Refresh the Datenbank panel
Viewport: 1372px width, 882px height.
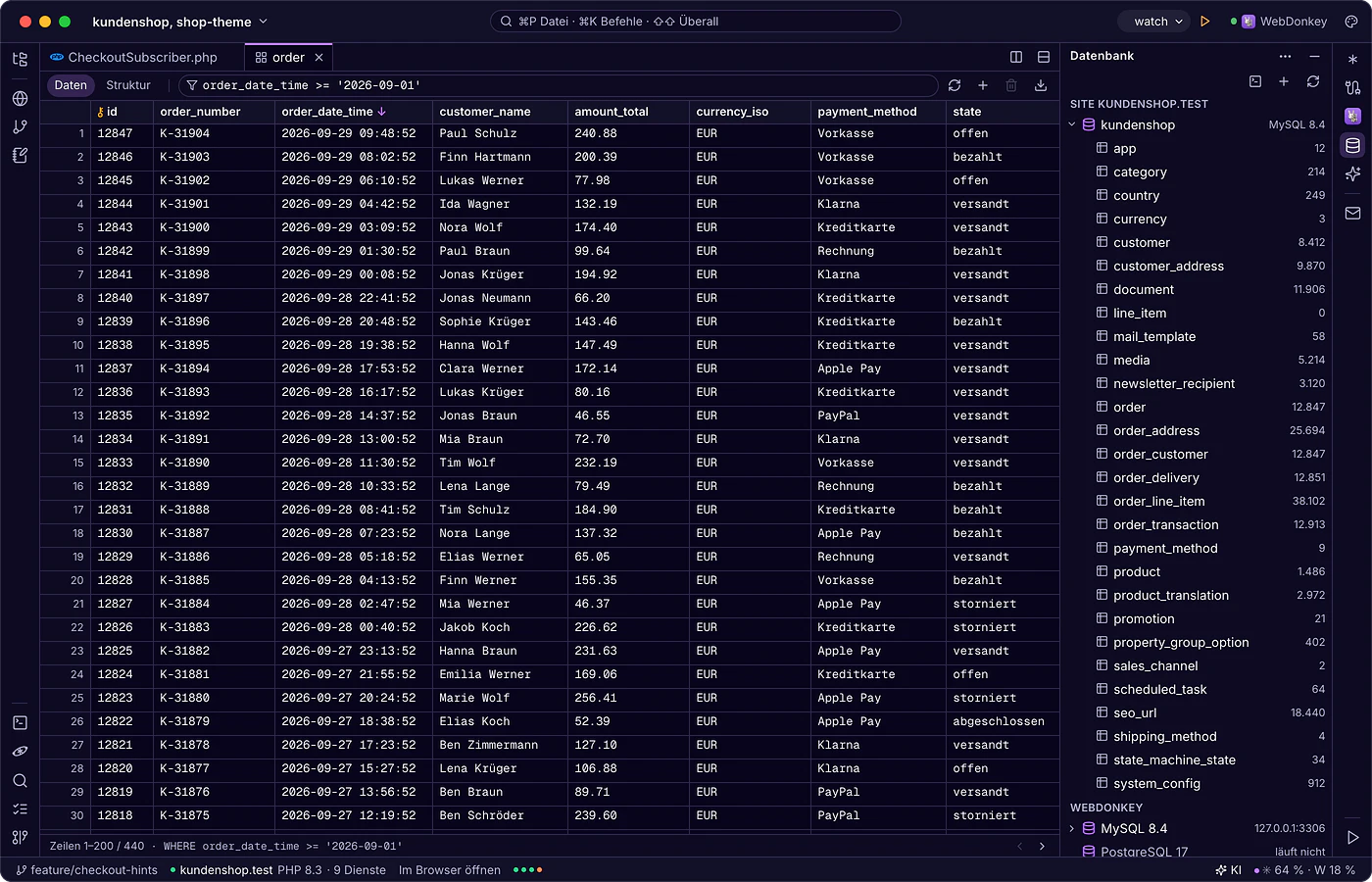pos(1313,81)
